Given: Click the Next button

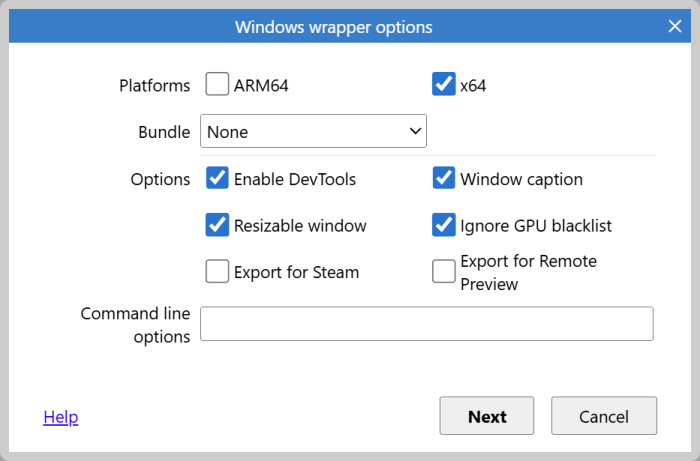Looking at the screenshot, I should 487,416.
